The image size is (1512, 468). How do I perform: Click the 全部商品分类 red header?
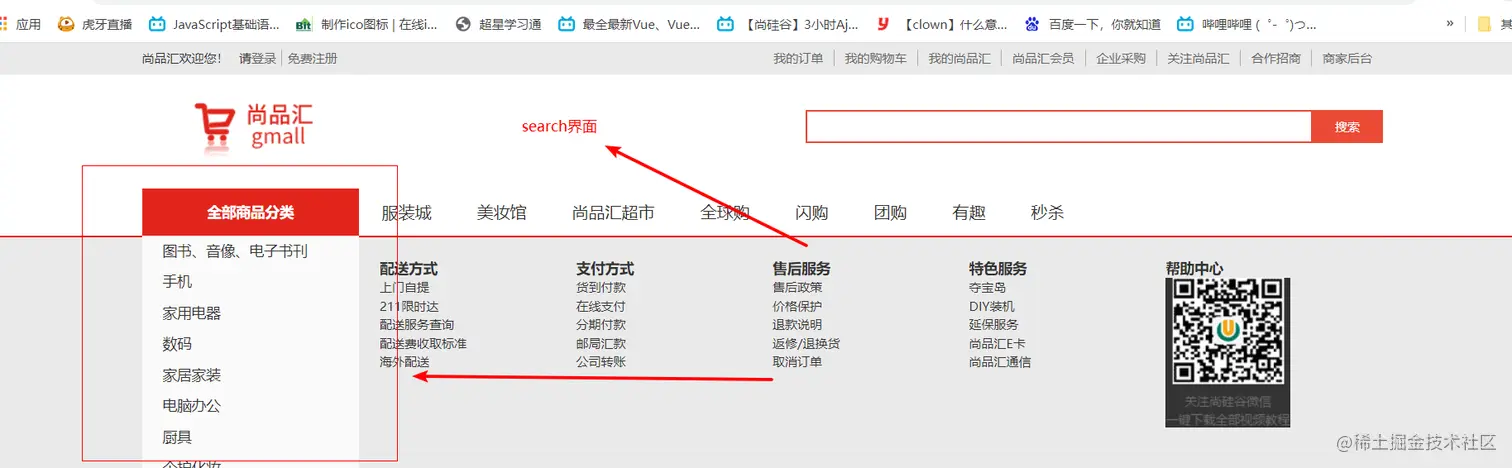click(250, 212)
